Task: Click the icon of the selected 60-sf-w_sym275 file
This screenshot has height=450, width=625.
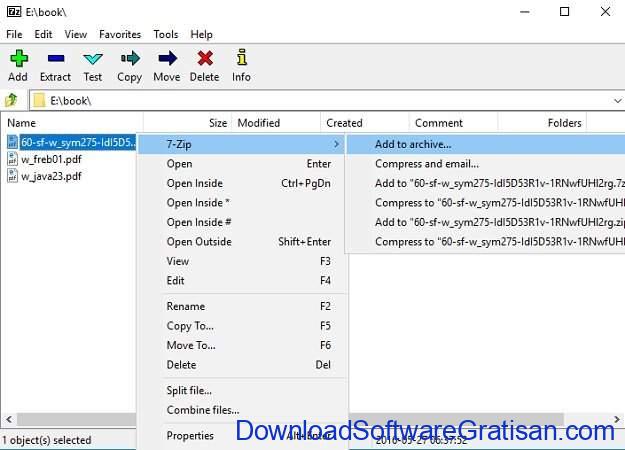Action: pyautogui.click(x=12, y=142)
